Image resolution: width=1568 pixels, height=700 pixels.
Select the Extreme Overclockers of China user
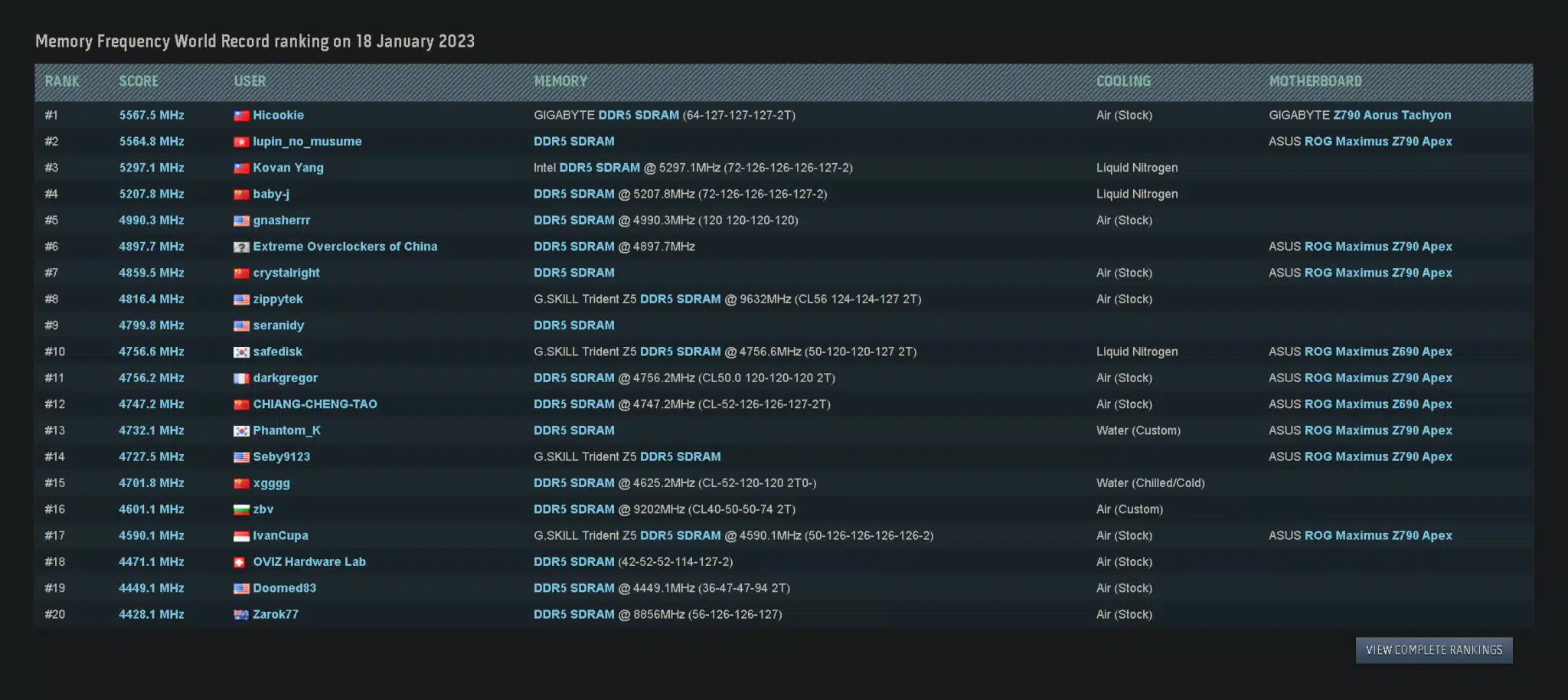pyautogui.click(x=345, y=247)
